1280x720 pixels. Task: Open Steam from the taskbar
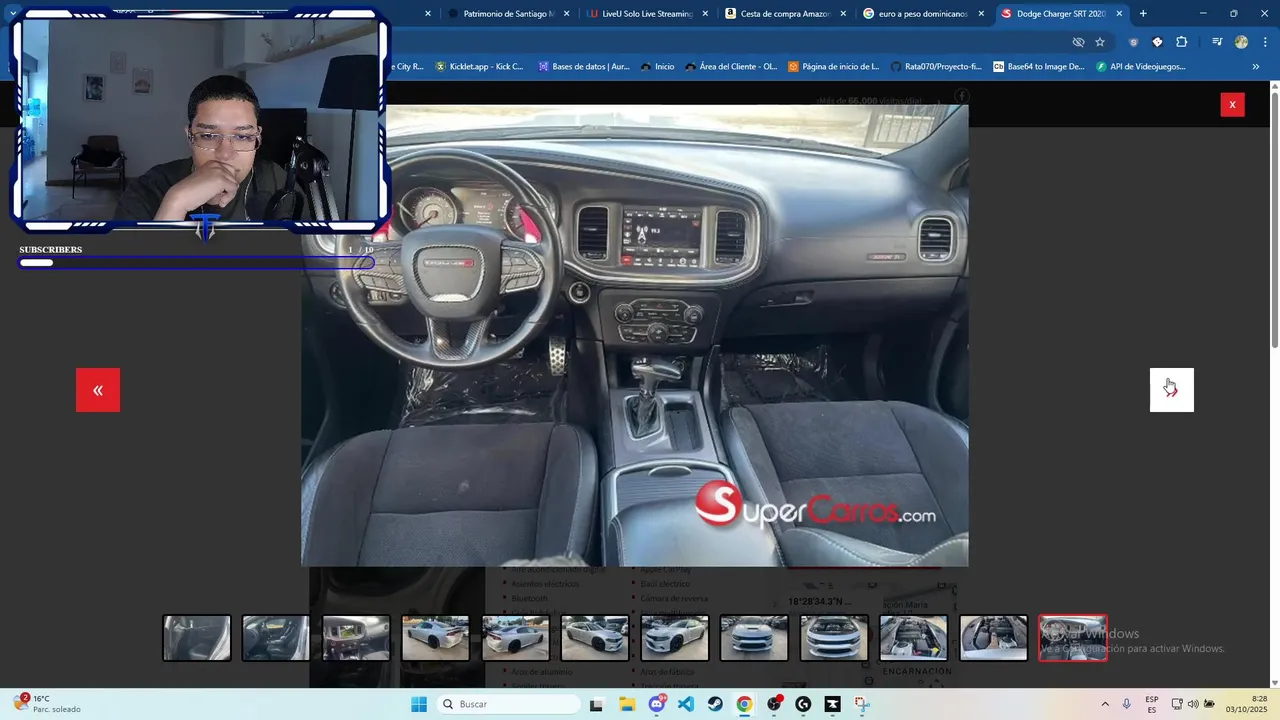point(715,704)
